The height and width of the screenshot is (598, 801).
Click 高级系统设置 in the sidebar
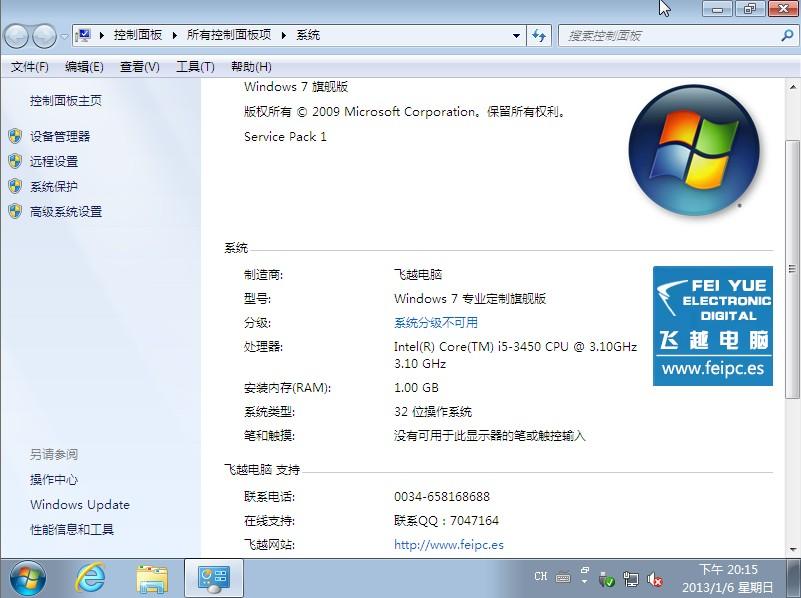(x=66, y=212)
